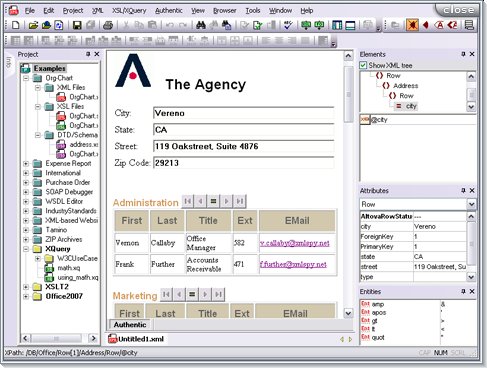Toggle the Show XML tree checkbox
The image size is (487, 368).
click(363, 65)
